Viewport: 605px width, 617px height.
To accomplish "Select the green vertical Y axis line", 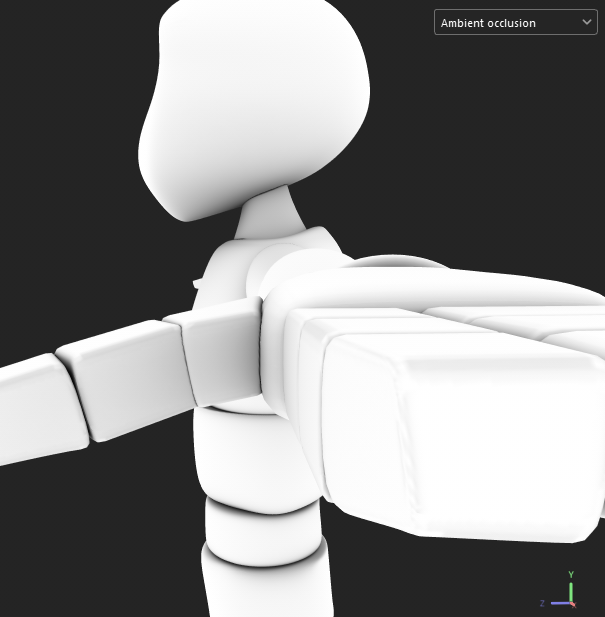I will point(570,590).
